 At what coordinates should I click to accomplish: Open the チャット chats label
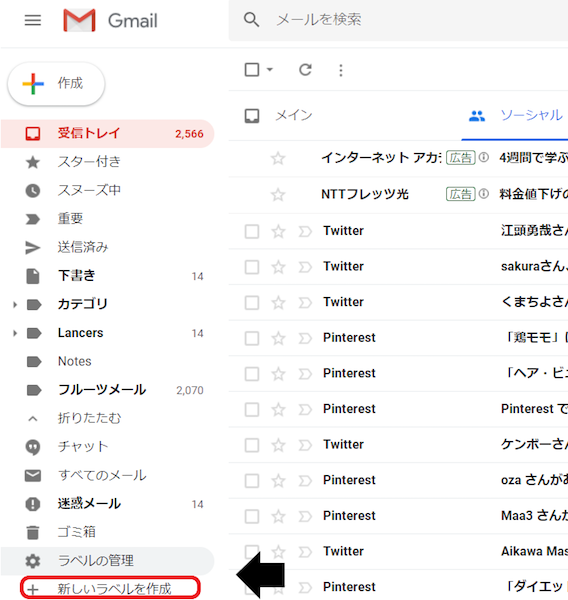click(107, 447)
